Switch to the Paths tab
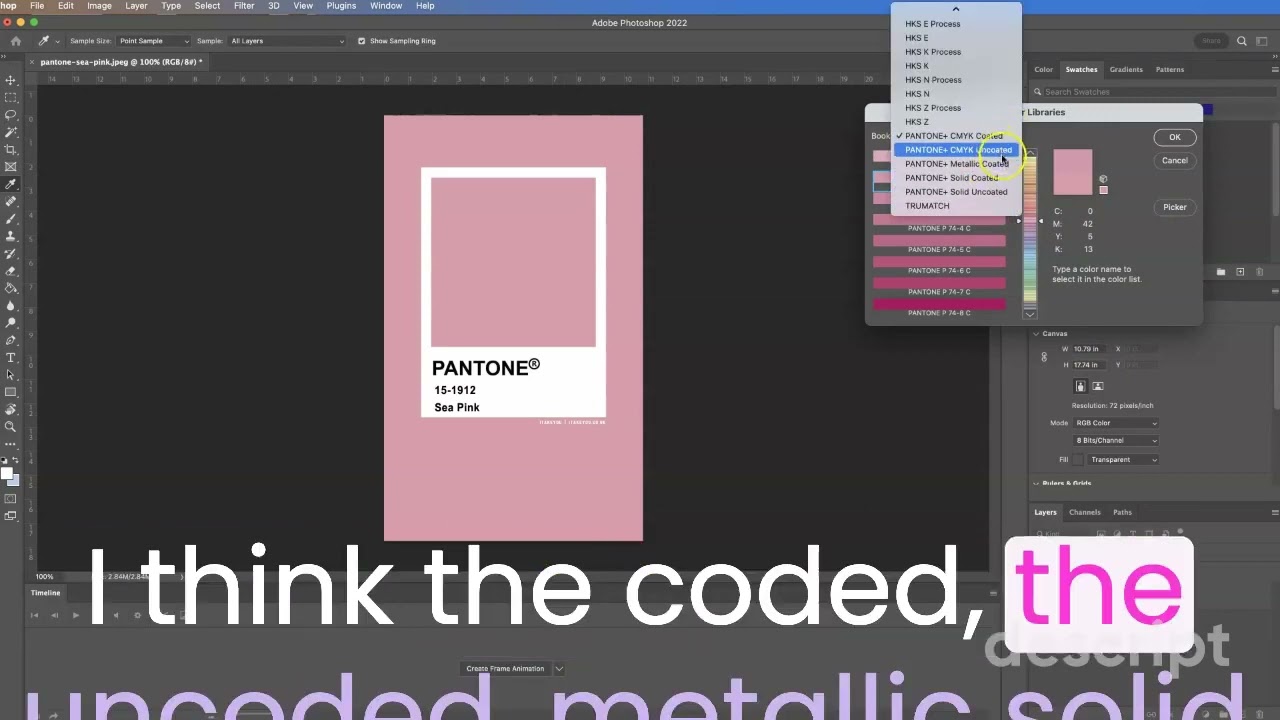This screenshot has height=720, width=1280. click(x=1123, y=513)
